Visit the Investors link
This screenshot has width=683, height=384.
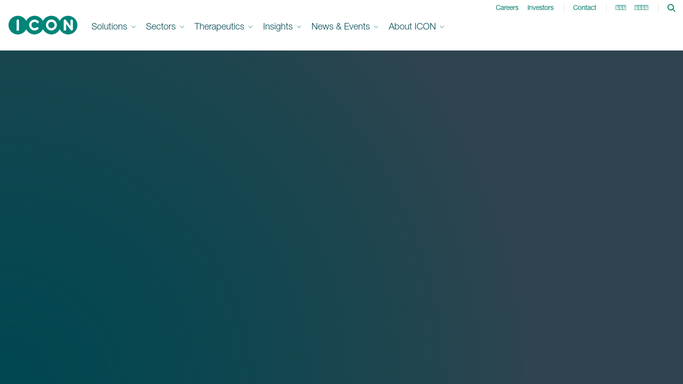click(540, 7)
